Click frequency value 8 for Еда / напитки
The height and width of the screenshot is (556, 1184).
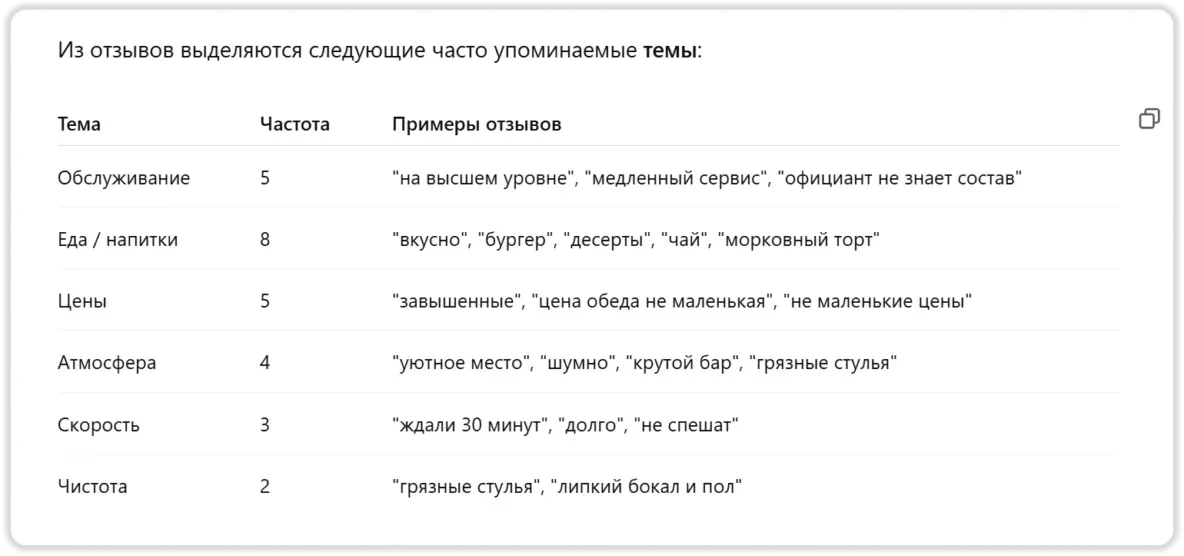point(265,240)
